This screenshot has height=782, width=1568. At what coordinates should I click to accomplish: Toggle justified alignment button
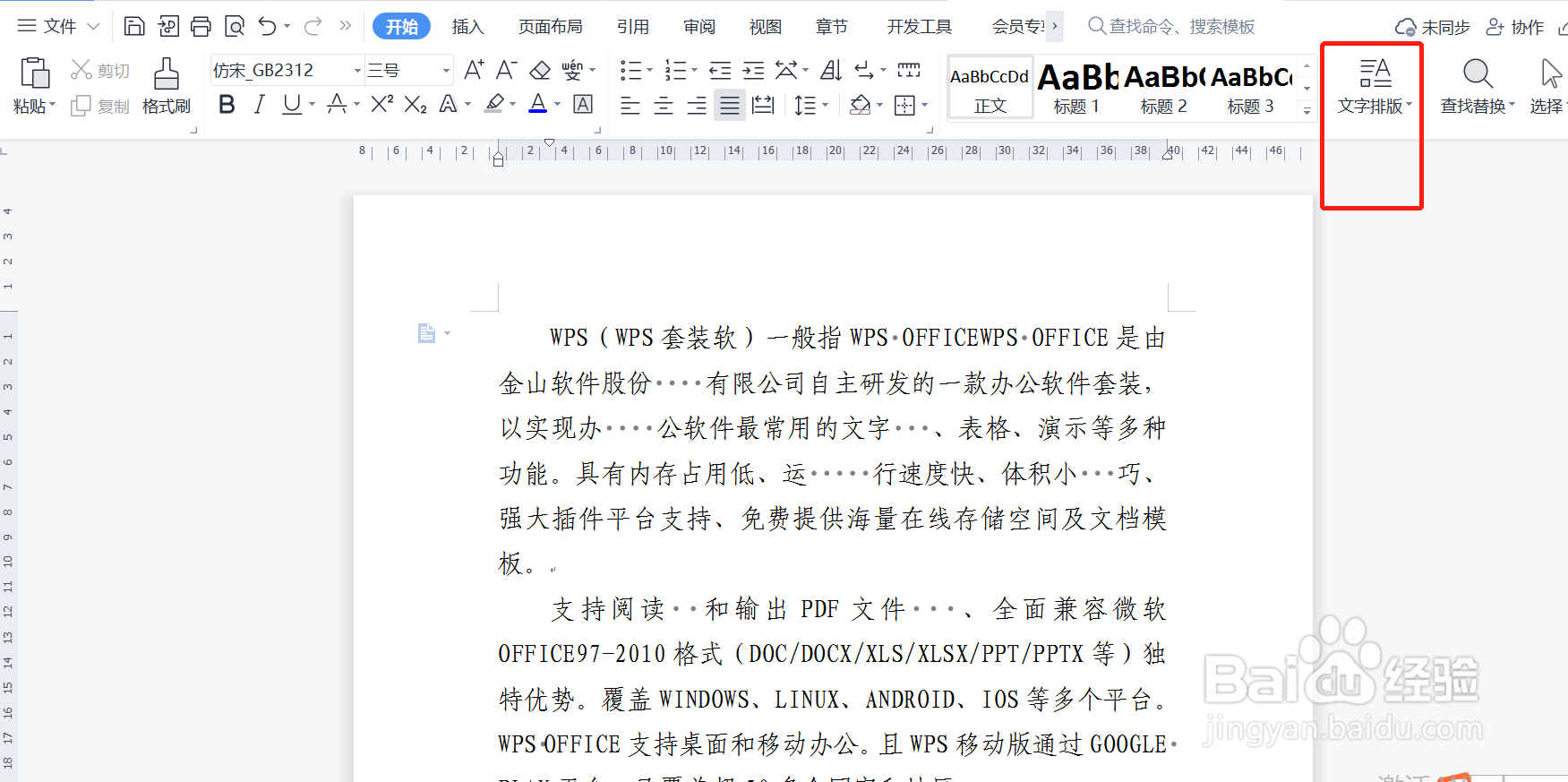pos(730,106)
